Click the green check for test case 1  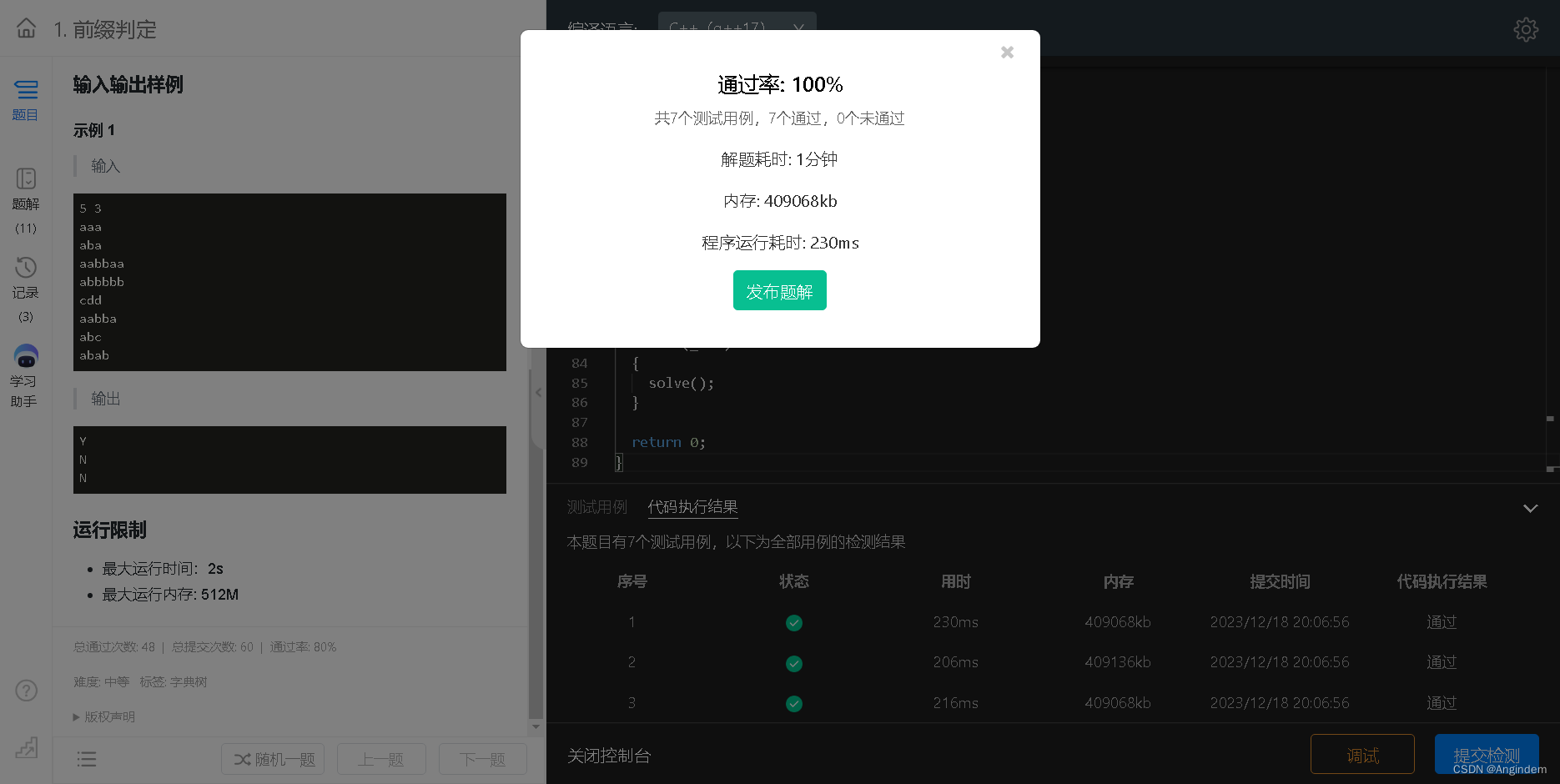click(x=794, y=623)
